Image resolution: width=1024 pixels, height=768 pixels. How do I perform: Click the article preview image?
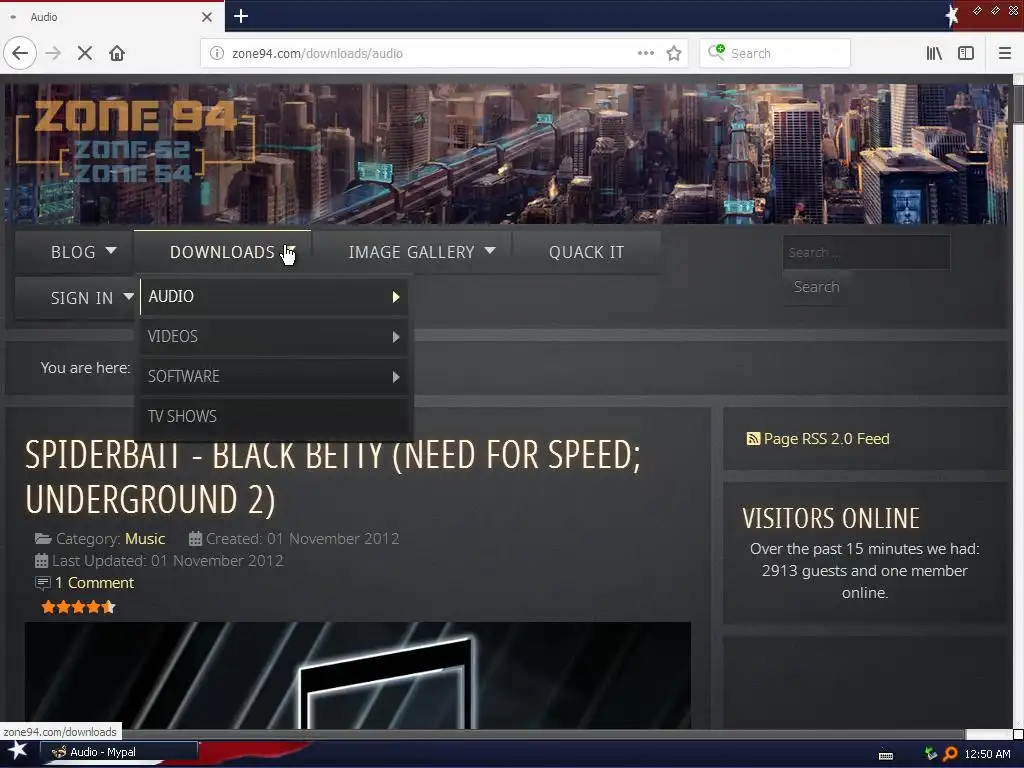pyautogui.click(x=358, y=675)
